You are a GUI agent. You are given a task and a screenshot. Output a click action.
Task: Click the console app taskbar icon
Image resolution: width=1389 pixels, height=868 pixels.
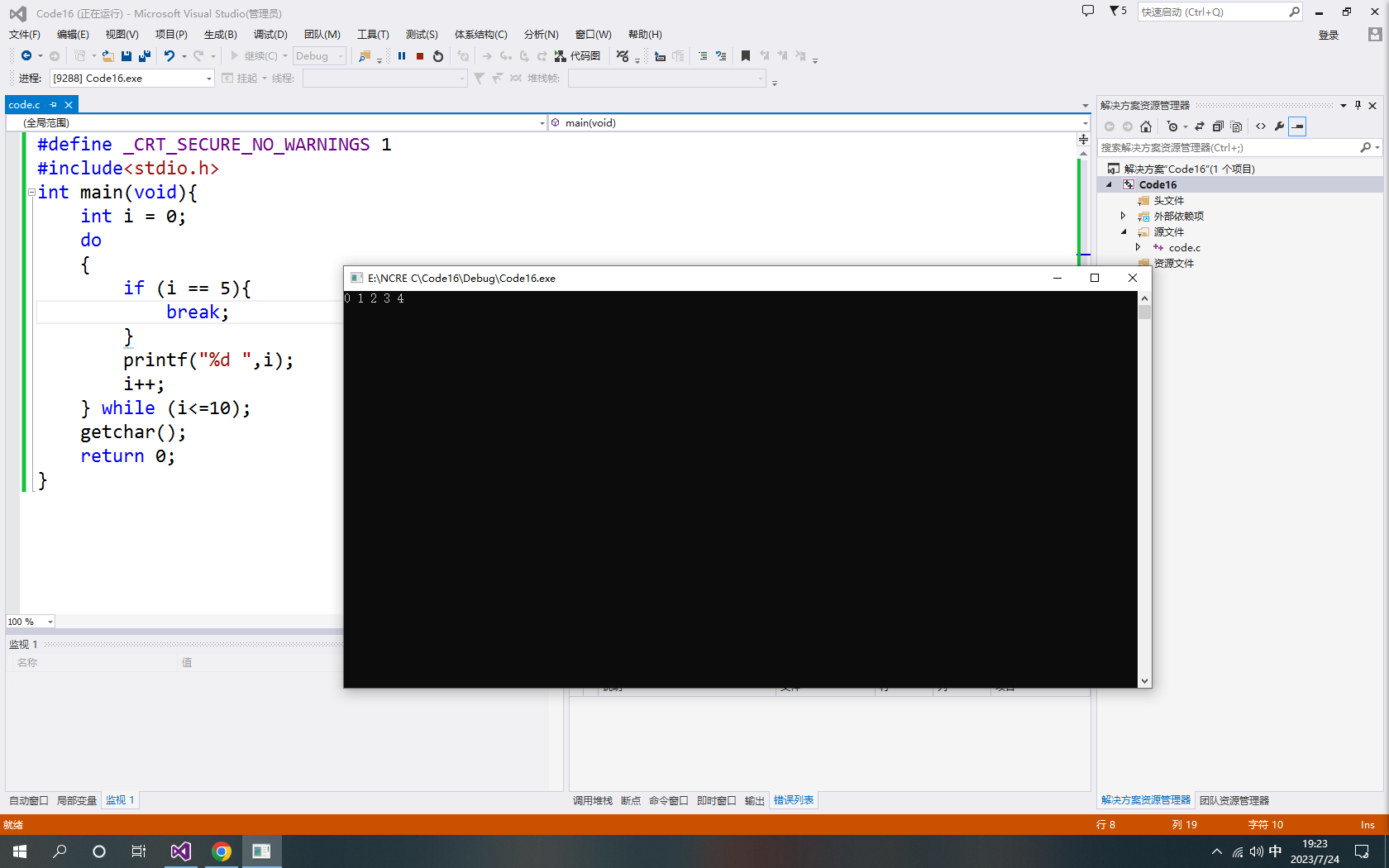pyautogui.click(x=261, y=851)
